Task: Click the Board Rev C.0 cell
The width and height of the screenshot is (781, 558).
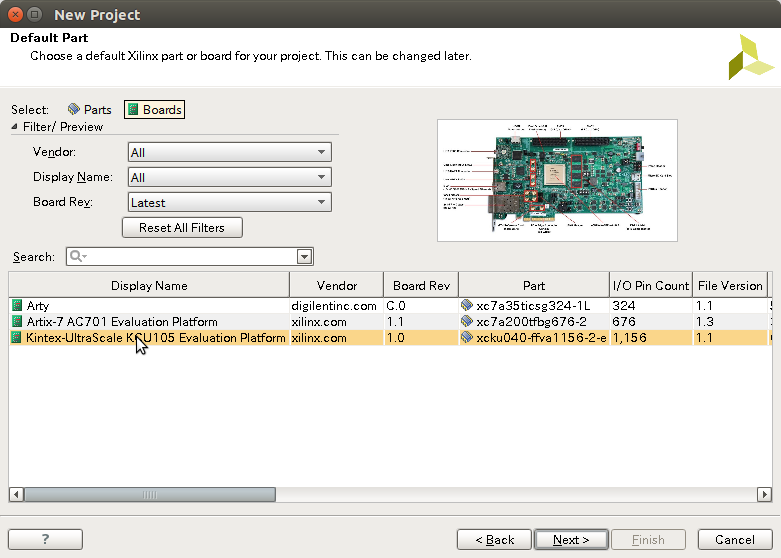Action: click(421, 305)
